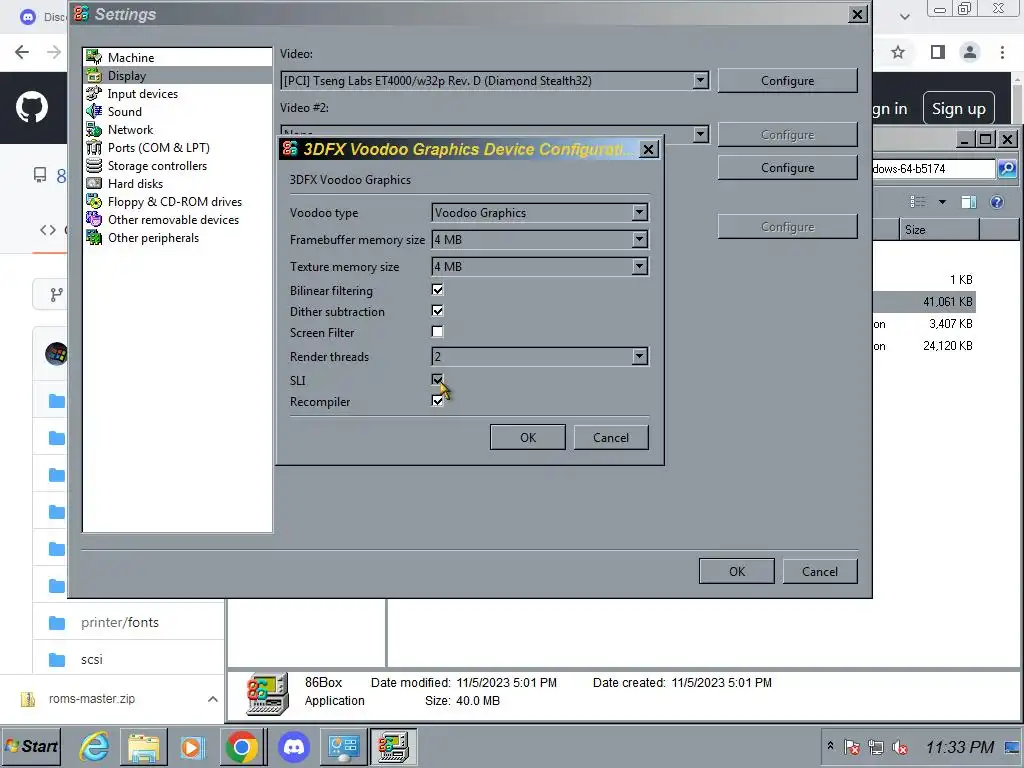This screenshot has width=1024, height=768.
Task: Bookmark this page with the star icon
Action: pos(898,52)
